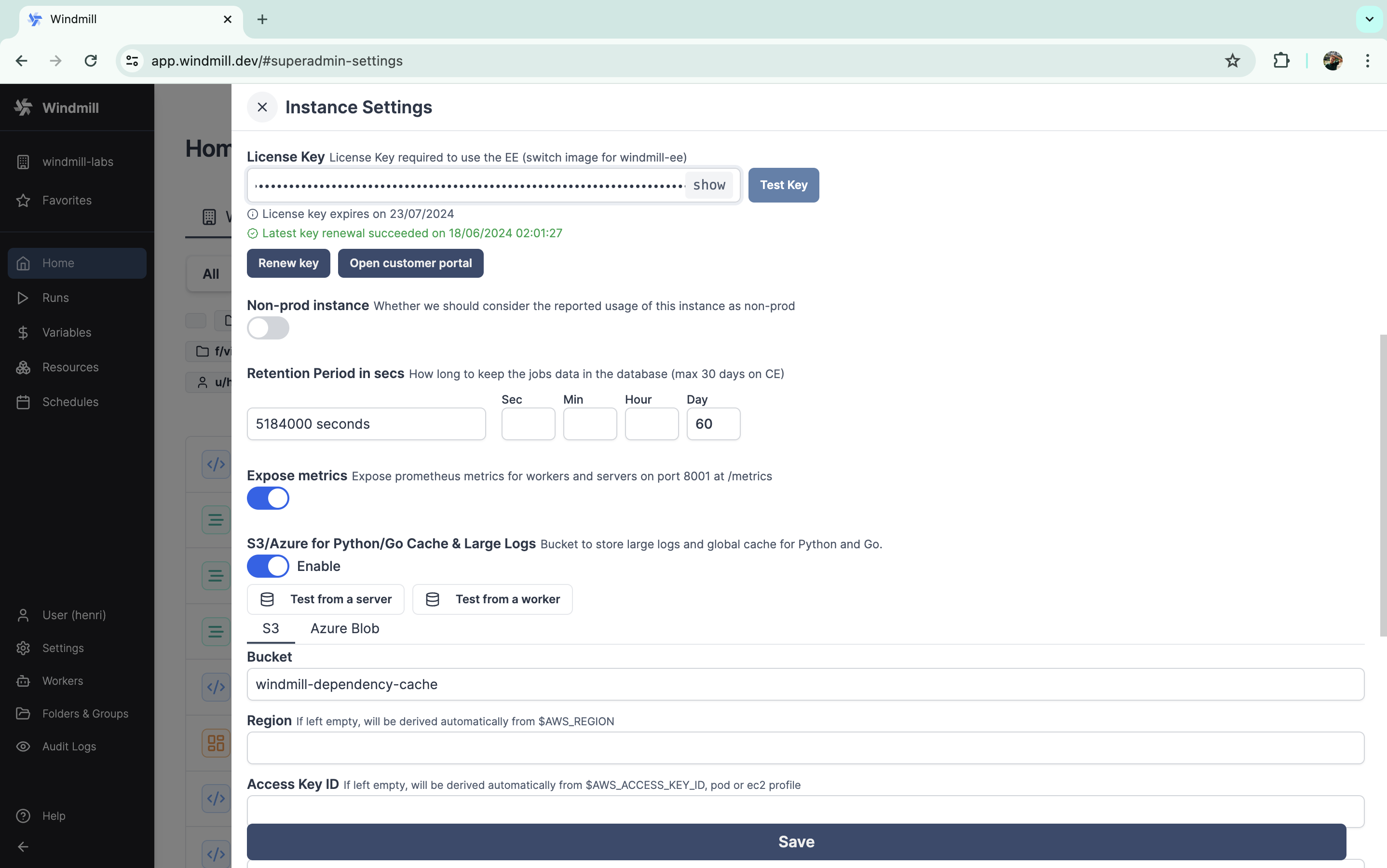The height and width of the screenshot is (868, 1387).
Task: Open the Runs section in sidebar
Action: pyautogui.click(x=55, y=298)
